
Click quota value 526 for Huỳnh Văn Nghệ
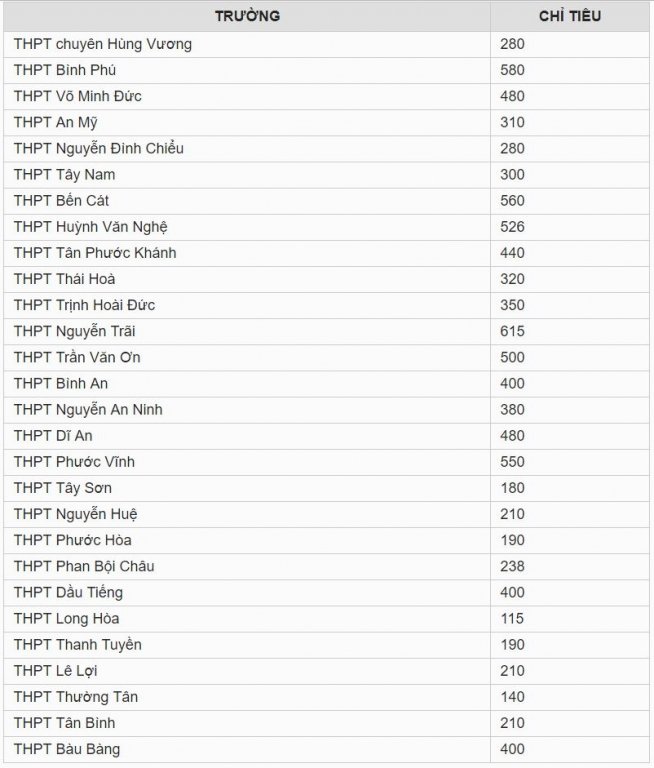point(512,227)
